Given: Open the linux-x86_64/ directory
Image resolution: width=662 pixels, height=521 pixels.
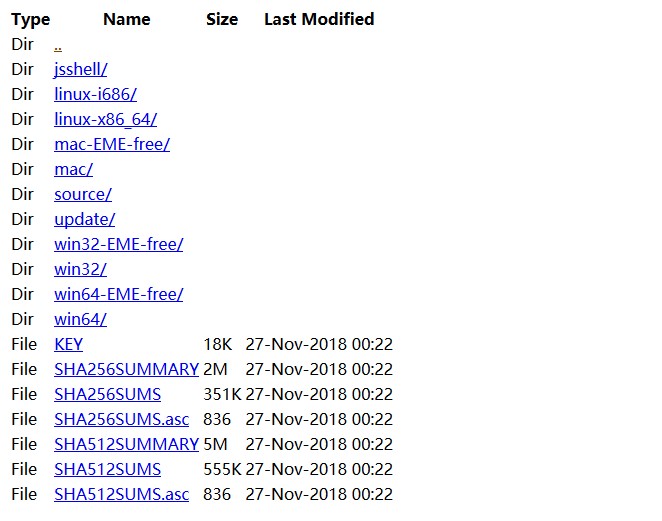Looking at the screenshot, I should (x=105, y=119).
